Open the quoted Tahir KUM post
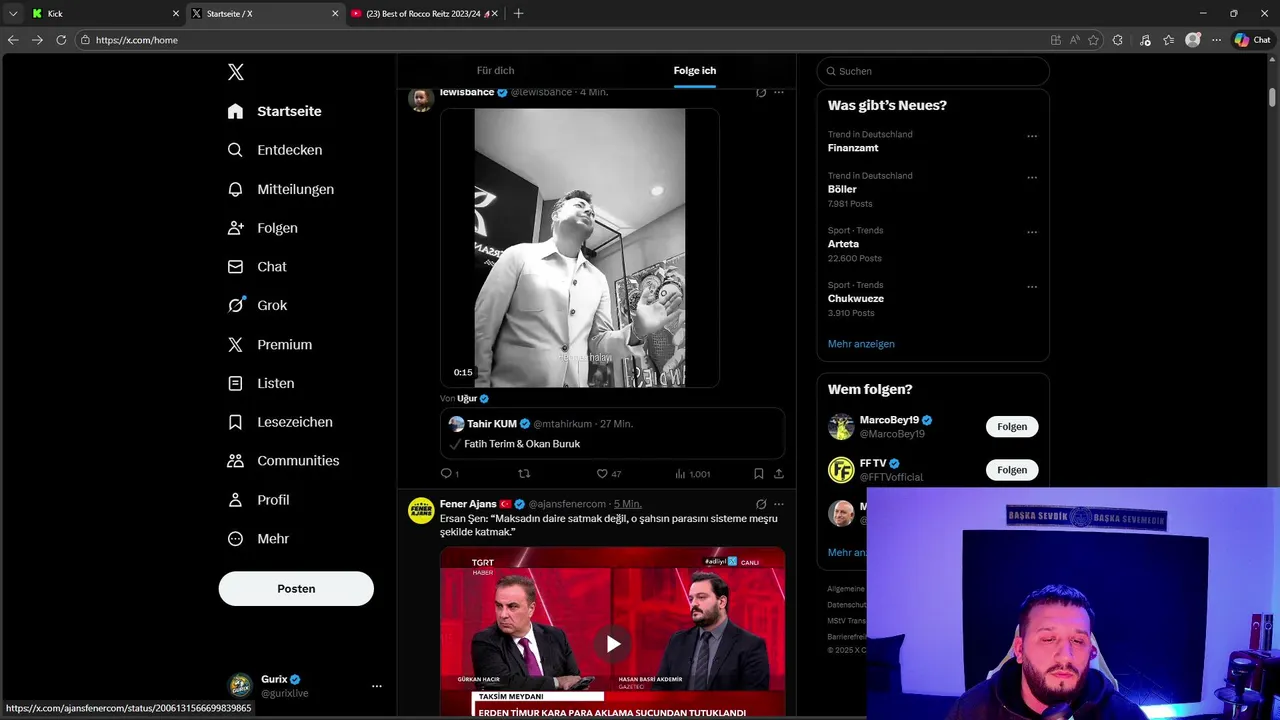Viewport: 1280px width, 720px height. tap(612, 434)
